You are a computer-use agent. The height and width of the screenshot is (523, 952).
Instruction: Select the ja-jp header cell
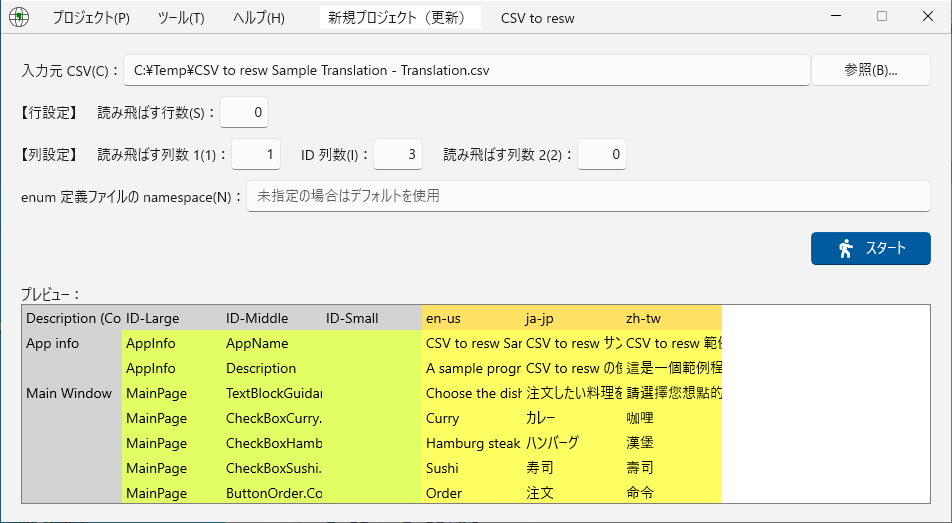point(572,318)
